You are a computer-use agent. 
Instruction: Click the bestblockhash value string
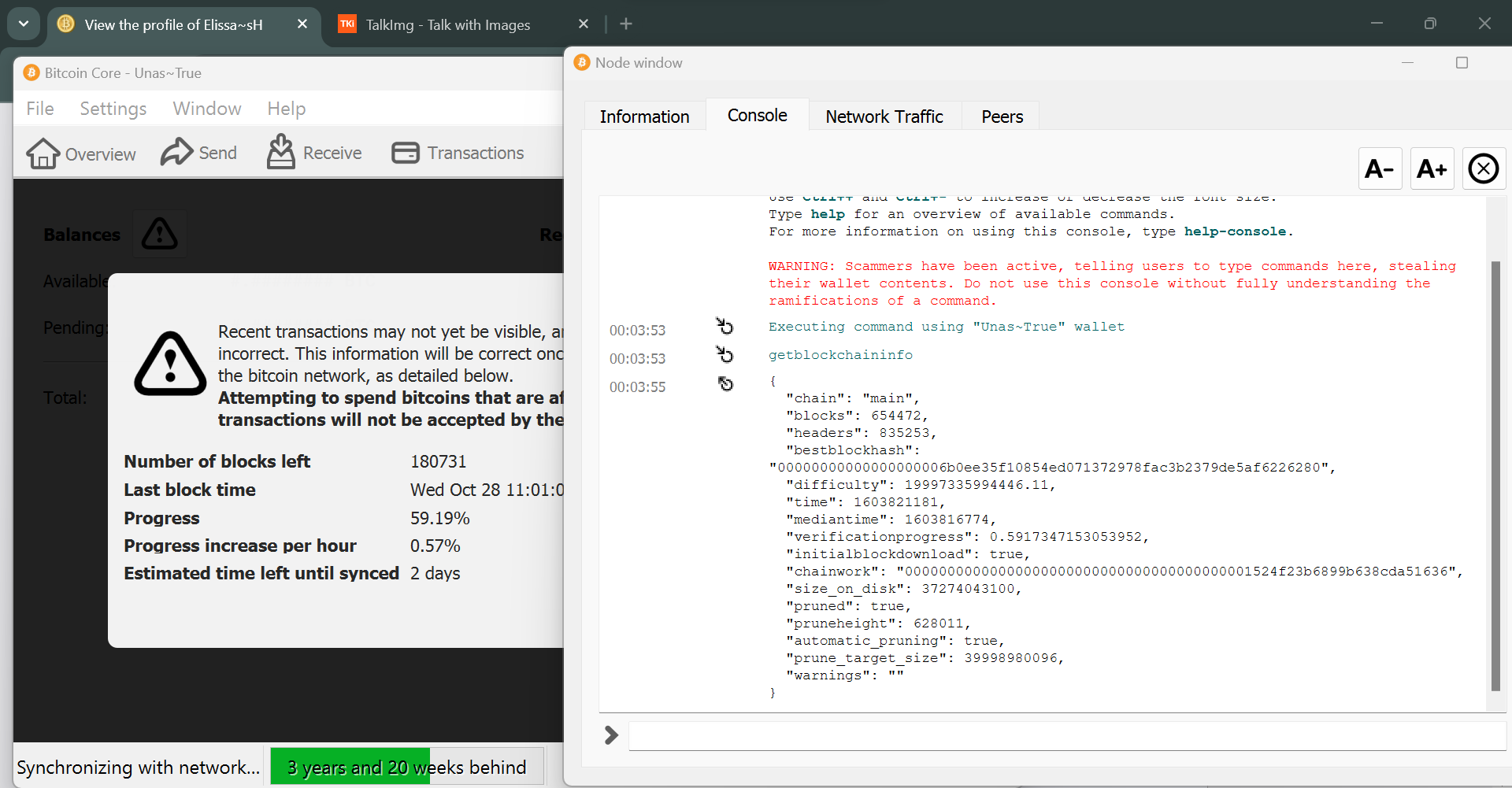click(x=1052, y=468)
